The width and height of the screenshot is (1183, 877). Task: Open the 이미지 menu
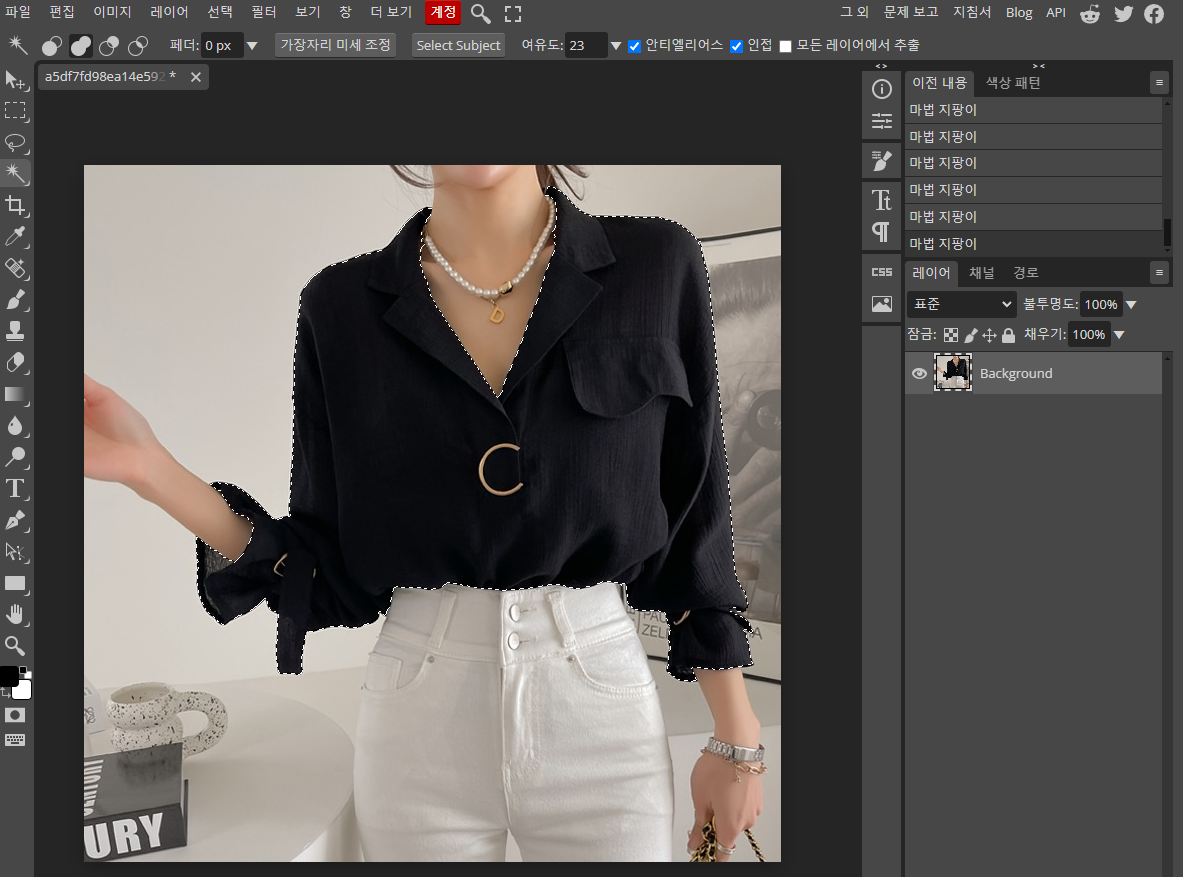(x=112, y=12)
